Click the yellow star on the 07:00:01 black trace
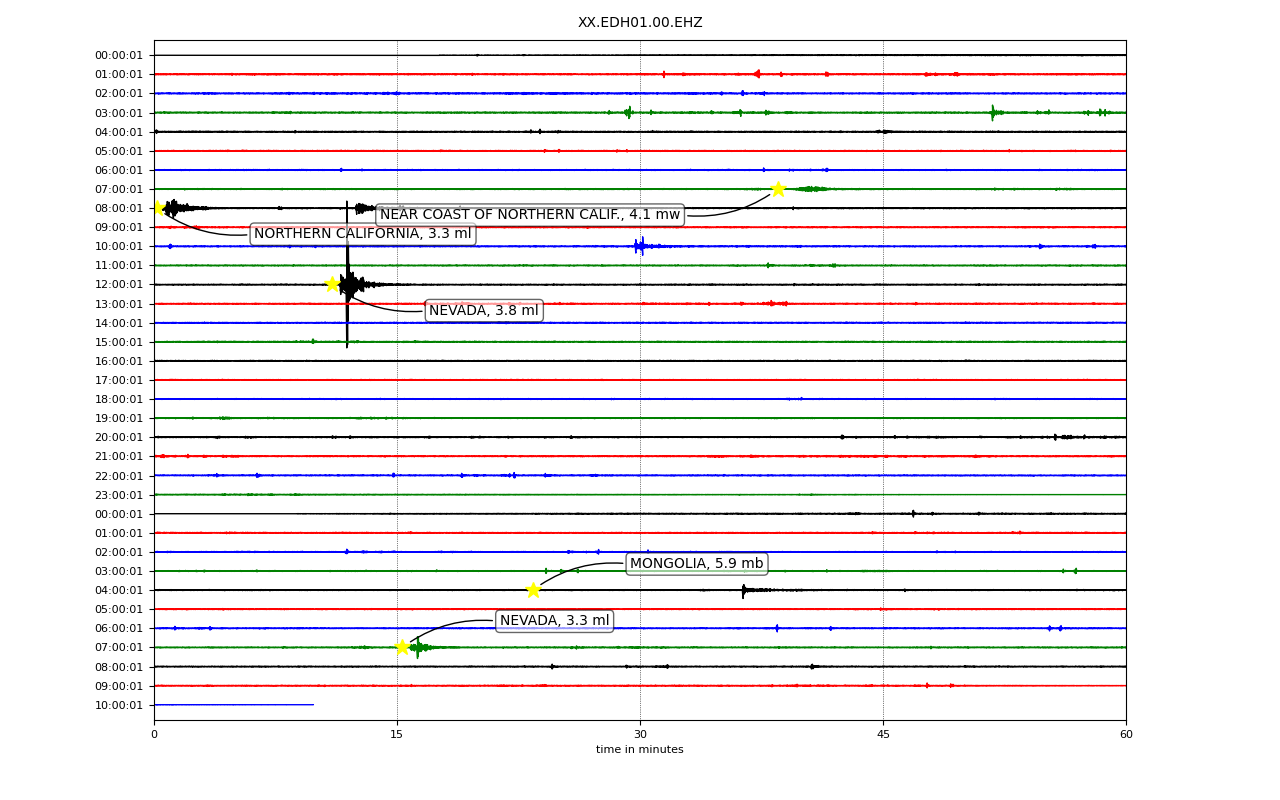This screenshot has height=800, width=1280. (778, 189)
